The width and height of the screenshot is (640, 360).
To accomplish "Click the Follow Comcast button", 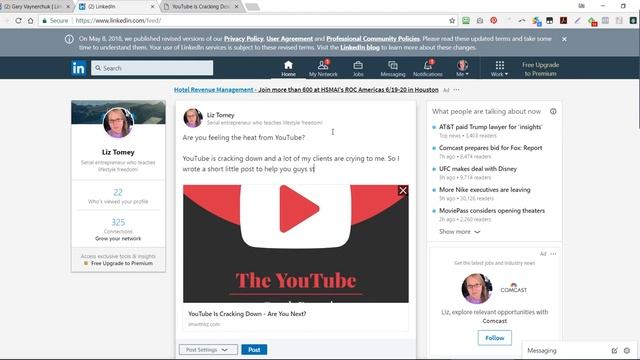I will (495, 338).
